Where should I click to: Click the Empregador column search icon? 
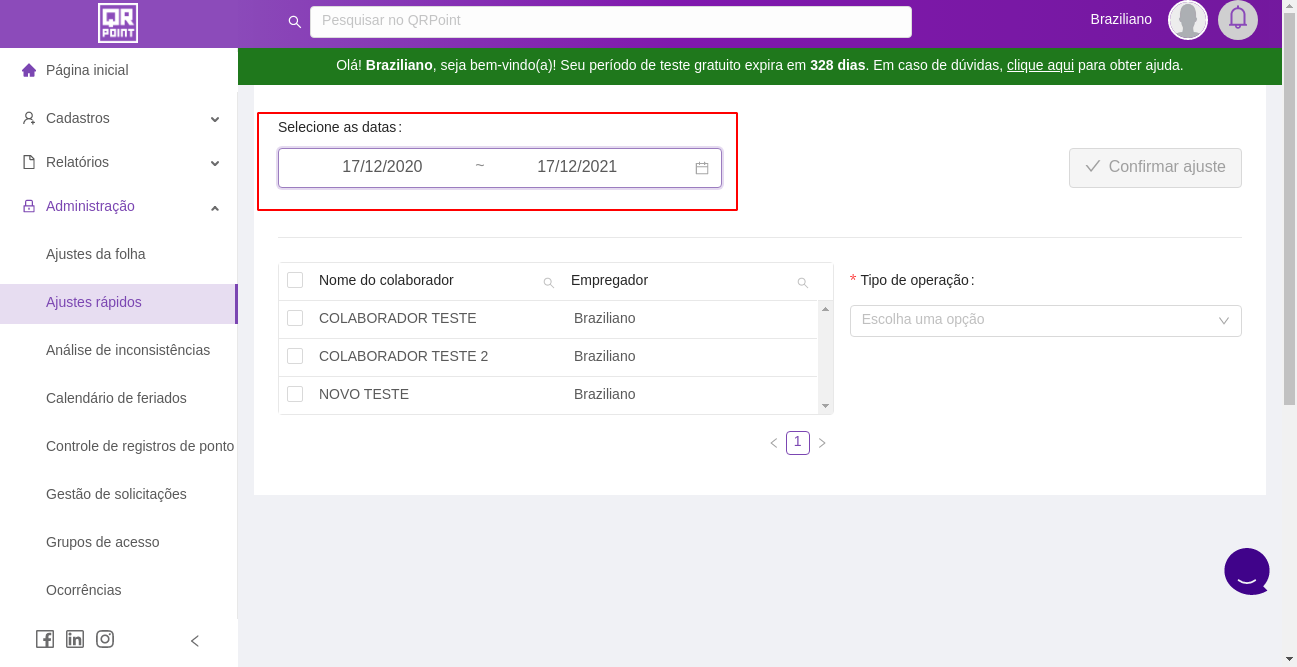point(802,283)
